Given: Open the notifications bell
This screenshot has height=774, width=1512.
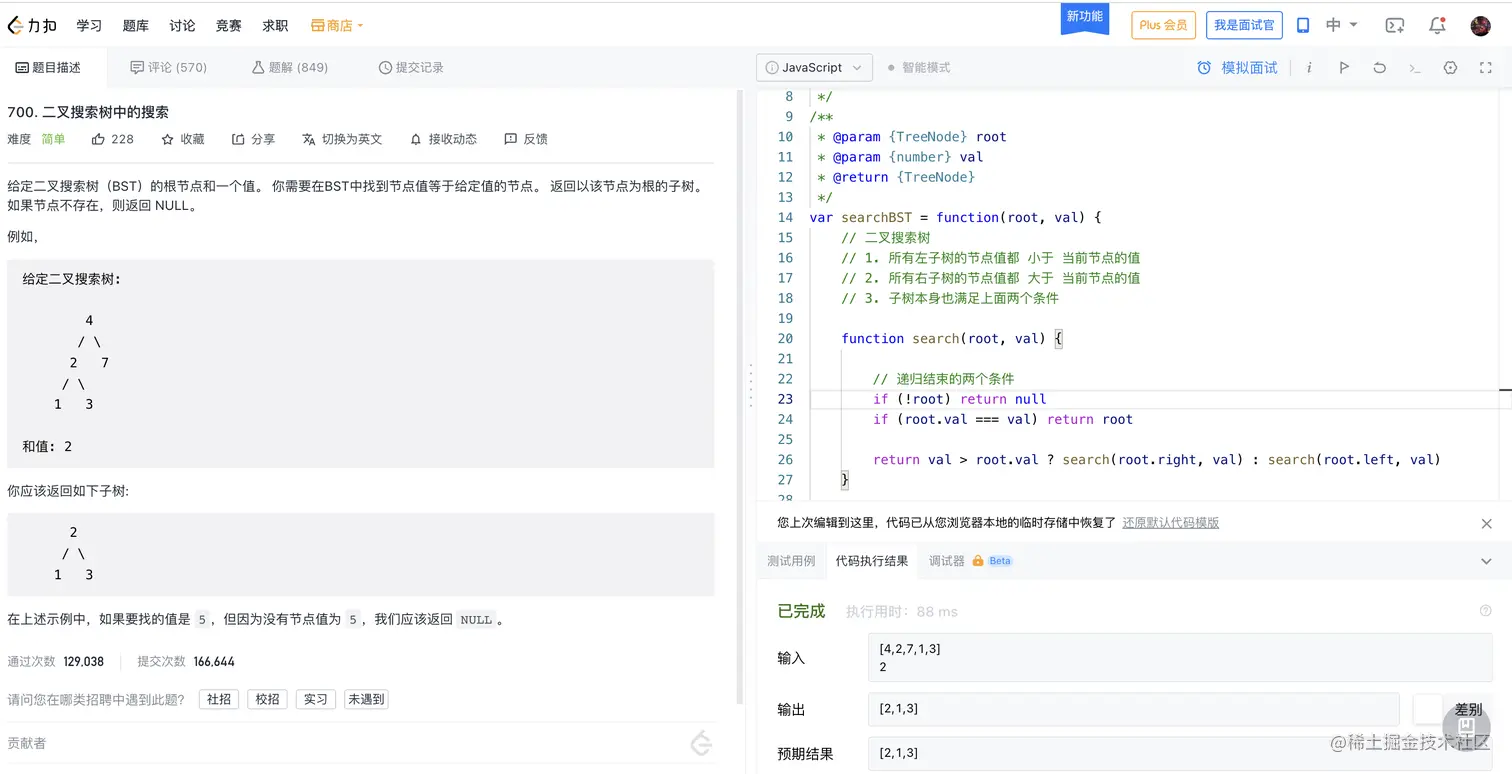Looking at the screenshot, I should pos(1437,25).
